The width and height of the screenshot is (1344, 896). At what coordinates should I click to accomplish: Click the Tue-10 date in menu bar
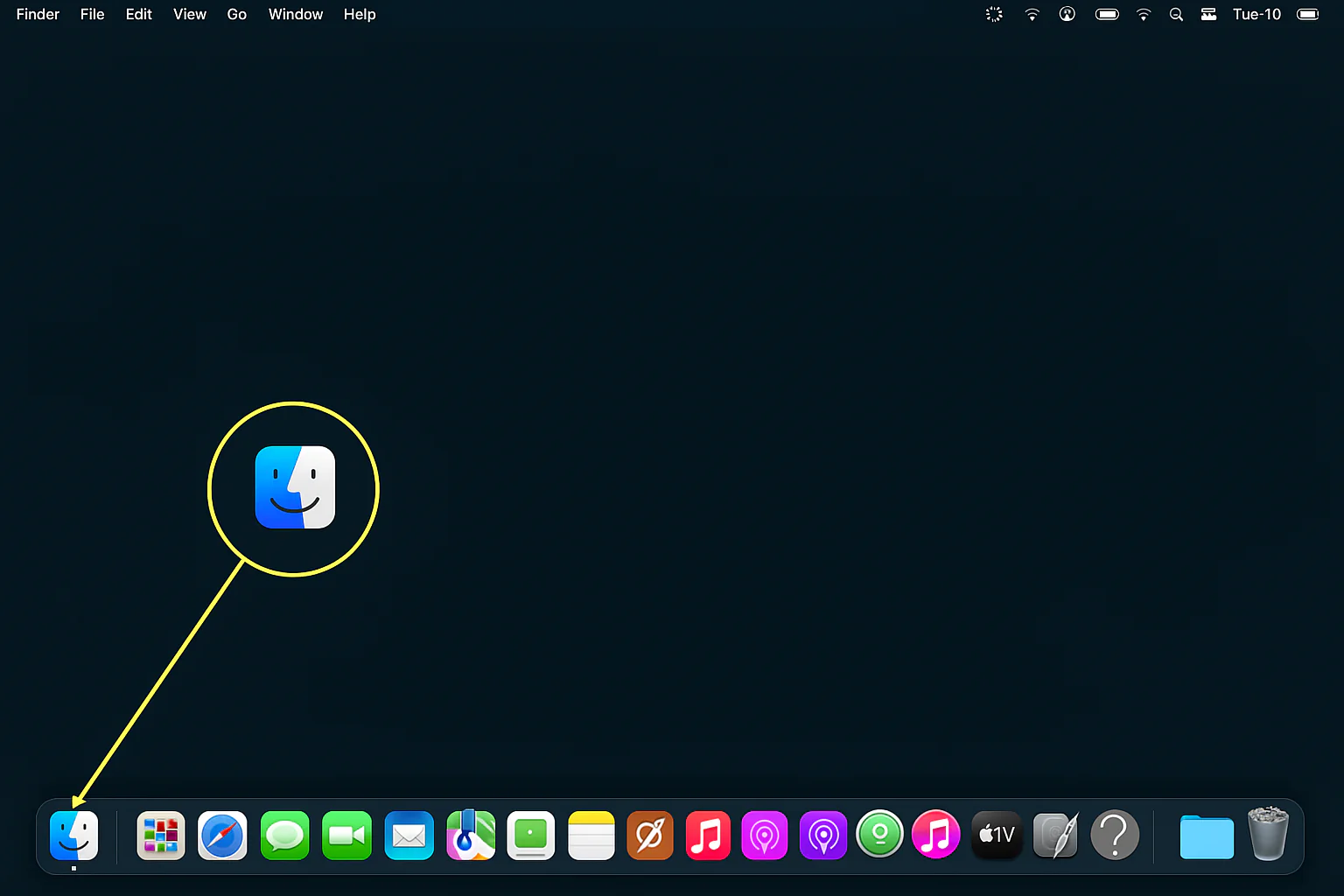[x=1256, y=14]
